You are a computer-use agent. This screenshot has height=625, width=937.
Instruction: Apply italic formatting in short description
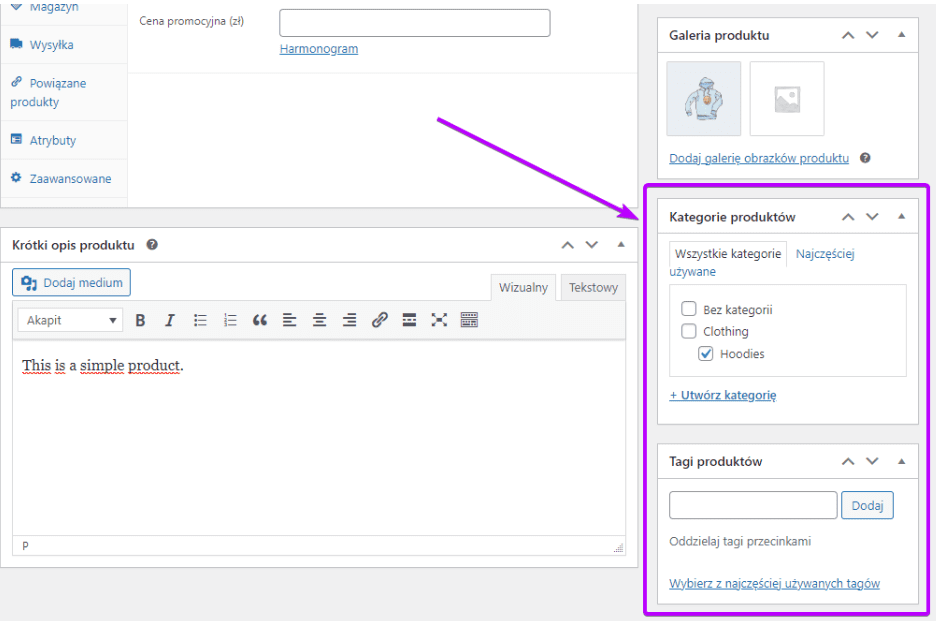[x=170, y=320]
